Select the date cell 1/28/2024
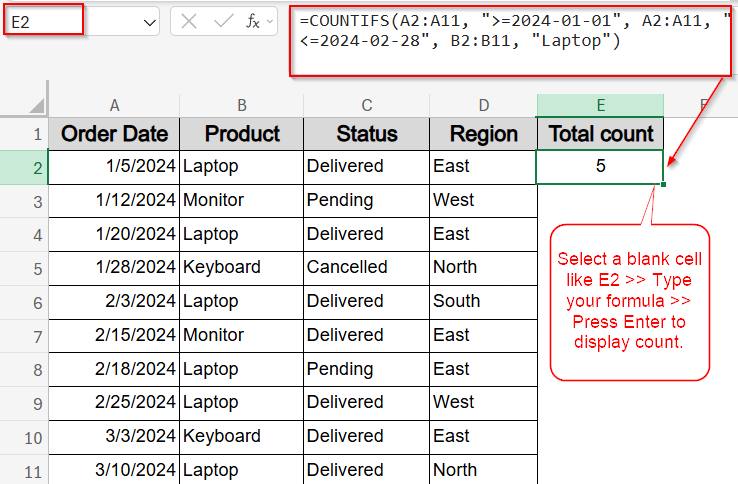Image resolution: width=738 pixels, height=484 pixels. (114, 268)
